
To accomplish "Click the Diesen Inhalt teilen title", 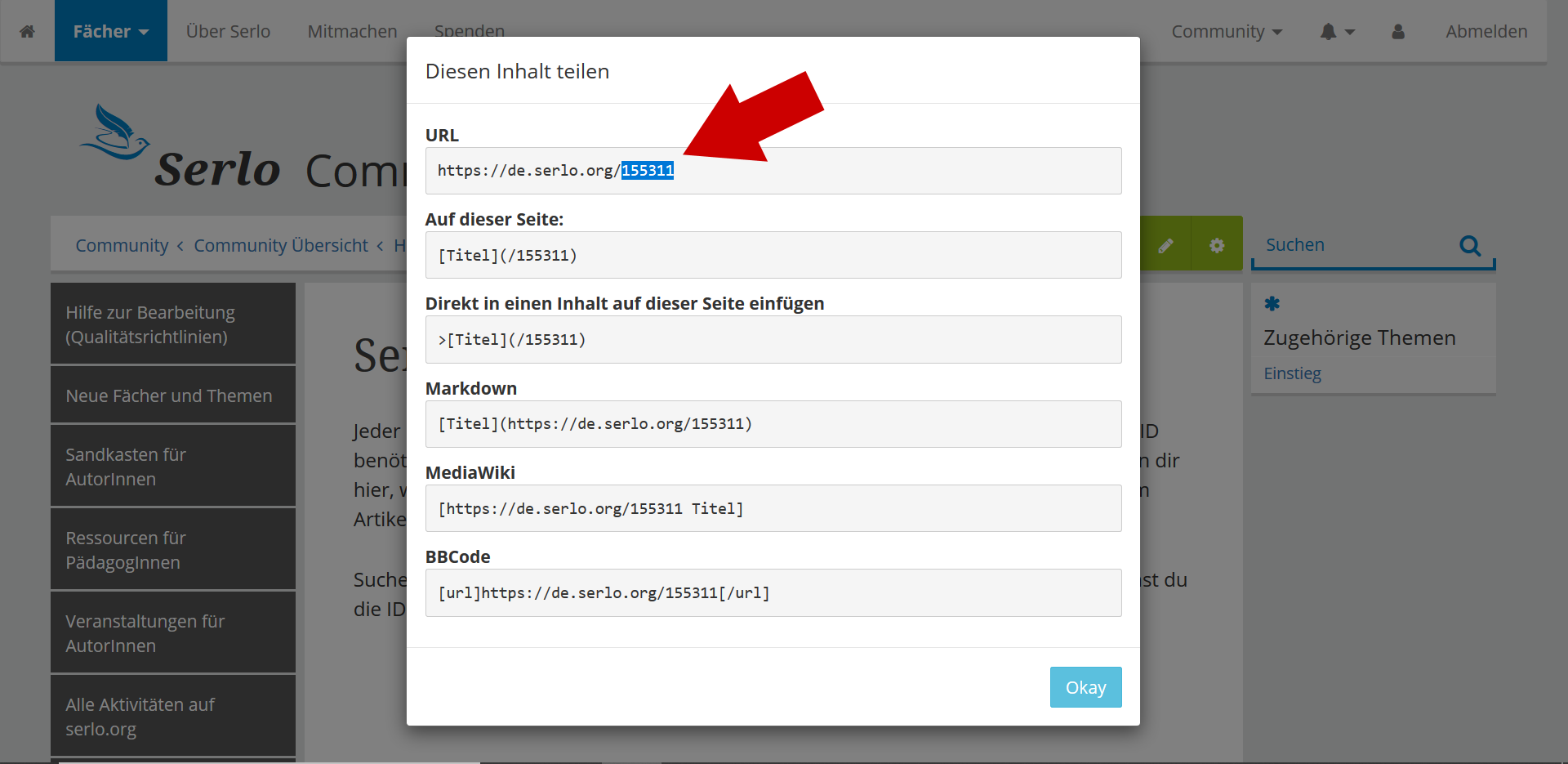I will coord(517,71).
